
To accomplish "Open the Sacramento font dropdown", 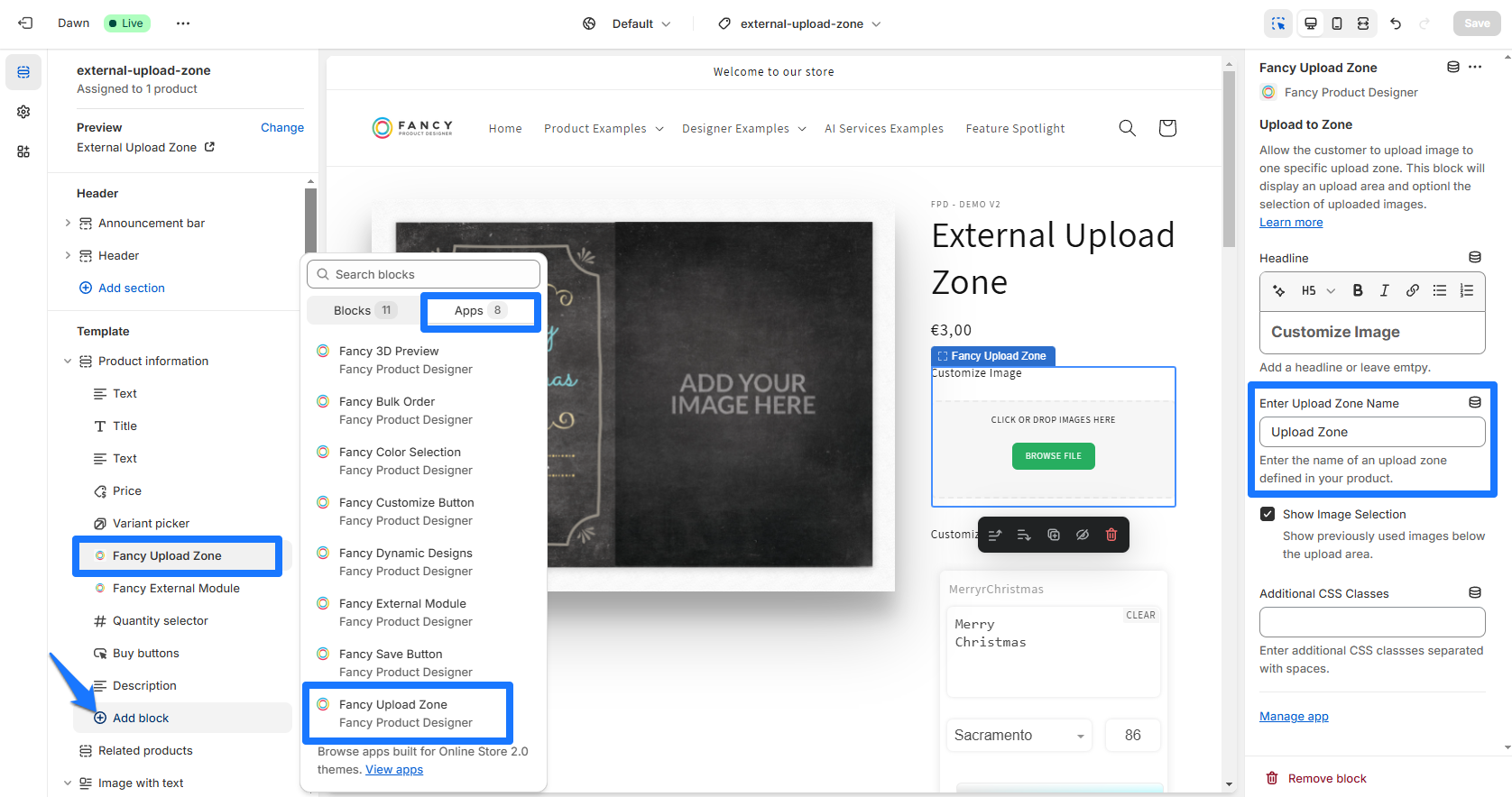I will pos(1019,735).
